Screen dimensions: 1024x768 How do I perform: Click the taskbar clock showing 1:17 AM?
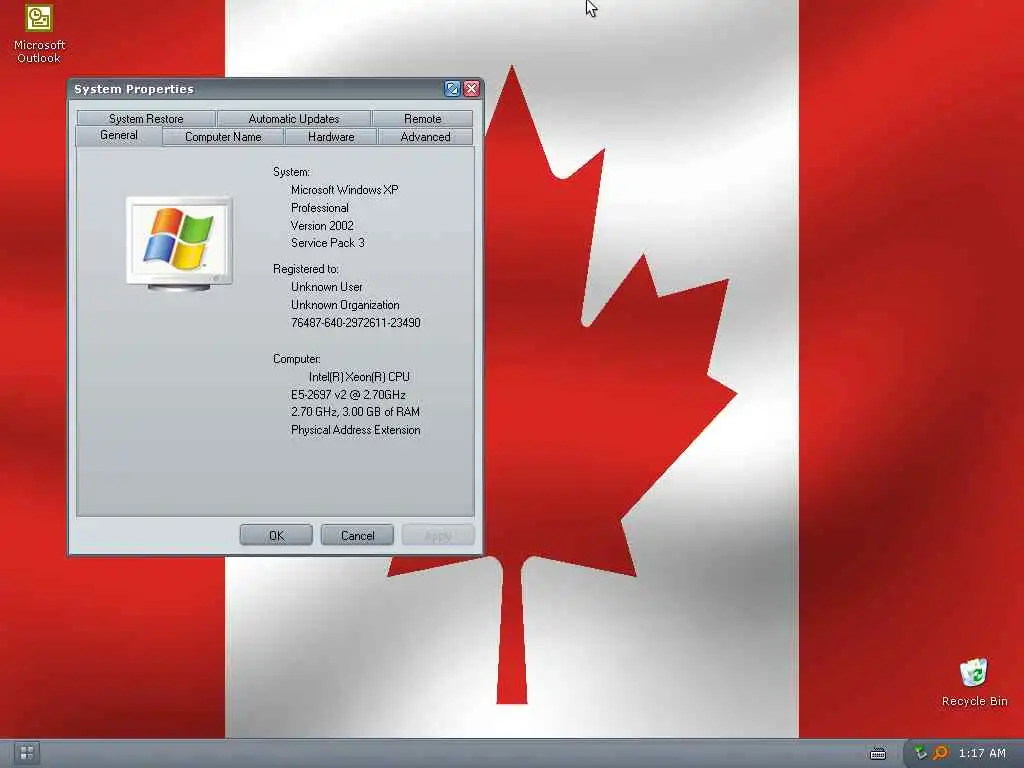[982, 753]
